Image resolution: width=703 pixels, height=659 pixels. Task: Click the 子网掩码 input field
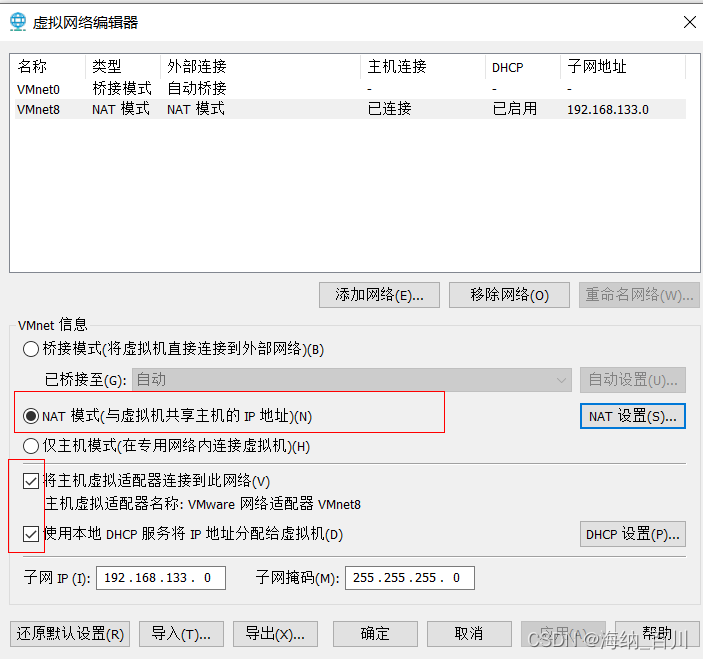pyautogui.click(x=410, y=578)
